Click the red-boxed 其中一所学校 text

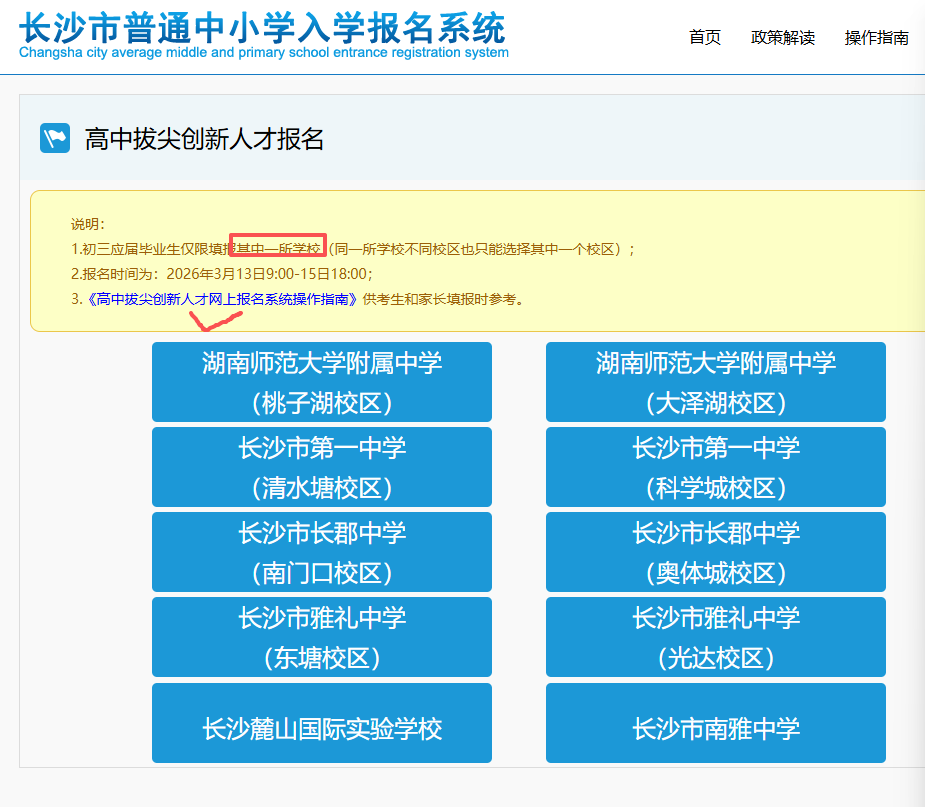point(278,248)
